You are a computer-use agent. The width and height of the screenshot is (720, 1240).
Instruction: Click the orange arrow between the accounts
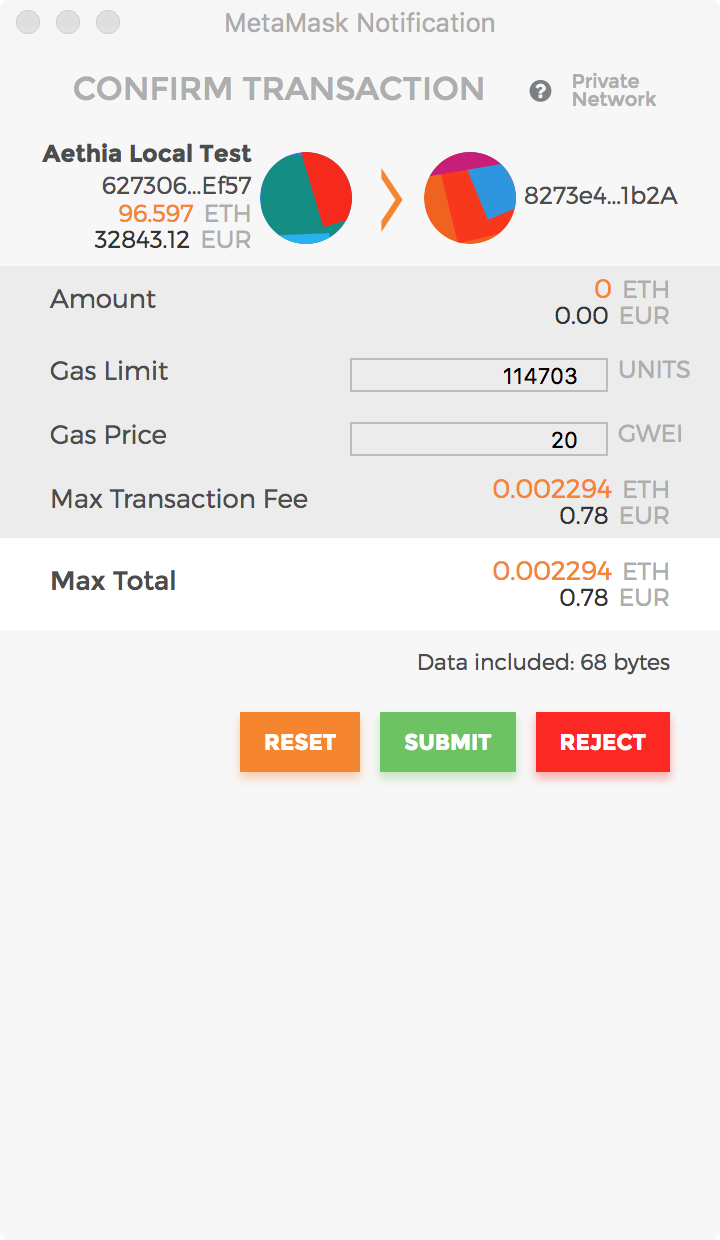point(392,198)
